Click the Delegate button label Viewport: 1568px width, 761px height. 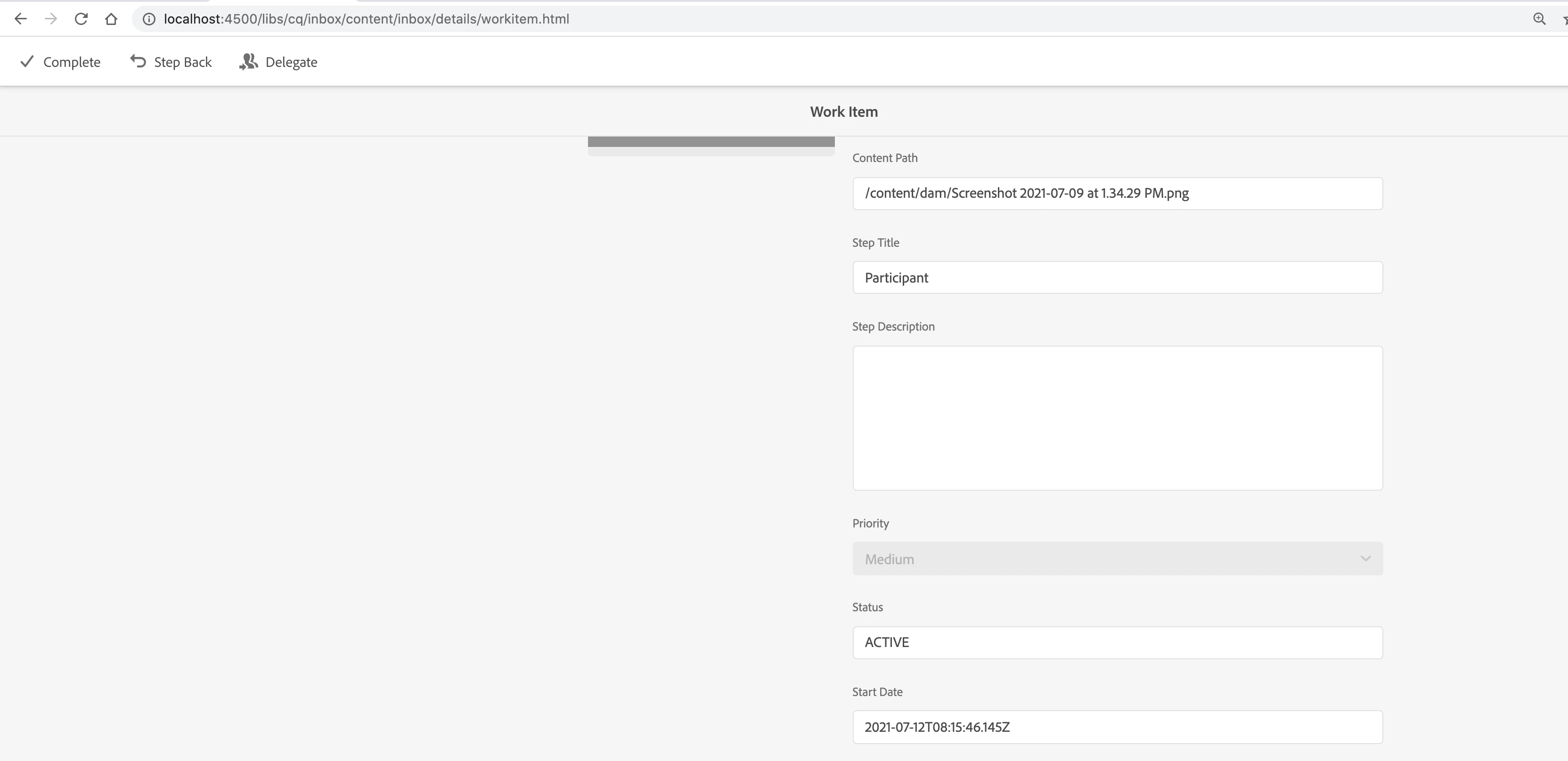291,62
